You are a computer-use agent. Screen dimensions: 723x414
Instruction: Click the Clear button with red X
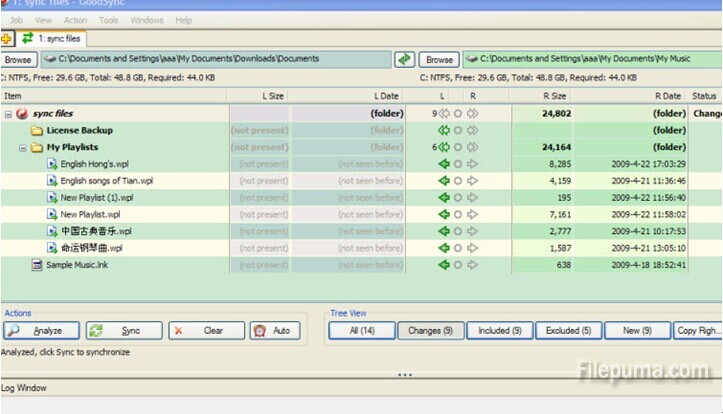pyautogui.click(x=206, y=331)
